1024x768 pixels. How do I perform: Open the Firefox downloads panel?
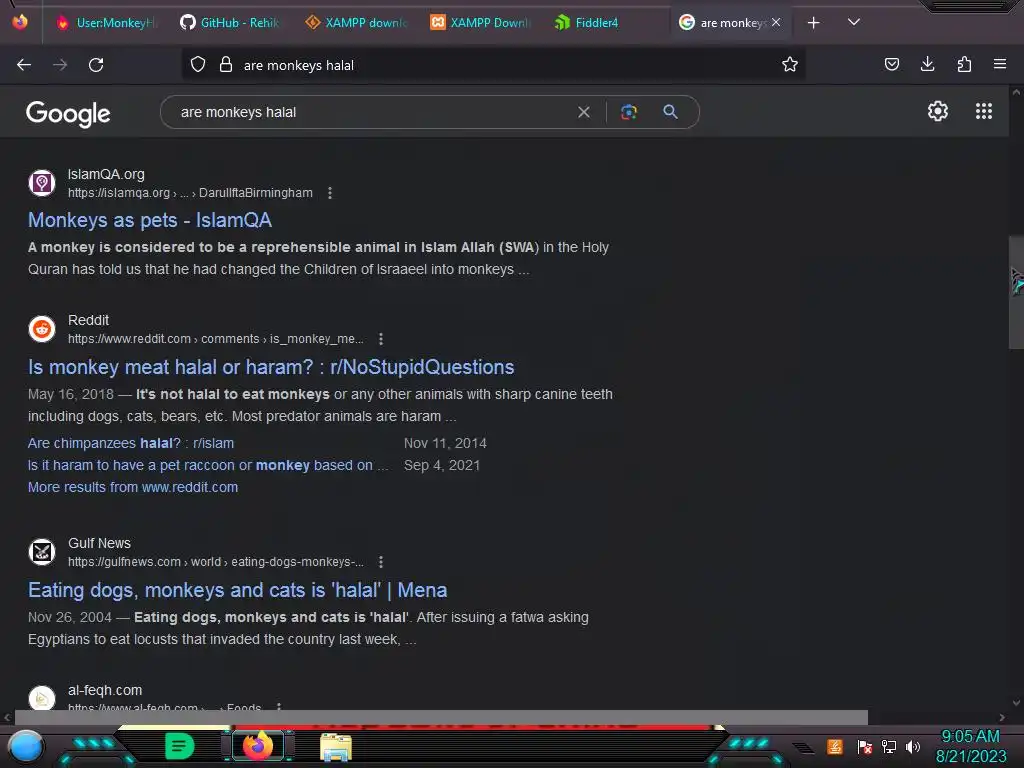pos(927,64)
